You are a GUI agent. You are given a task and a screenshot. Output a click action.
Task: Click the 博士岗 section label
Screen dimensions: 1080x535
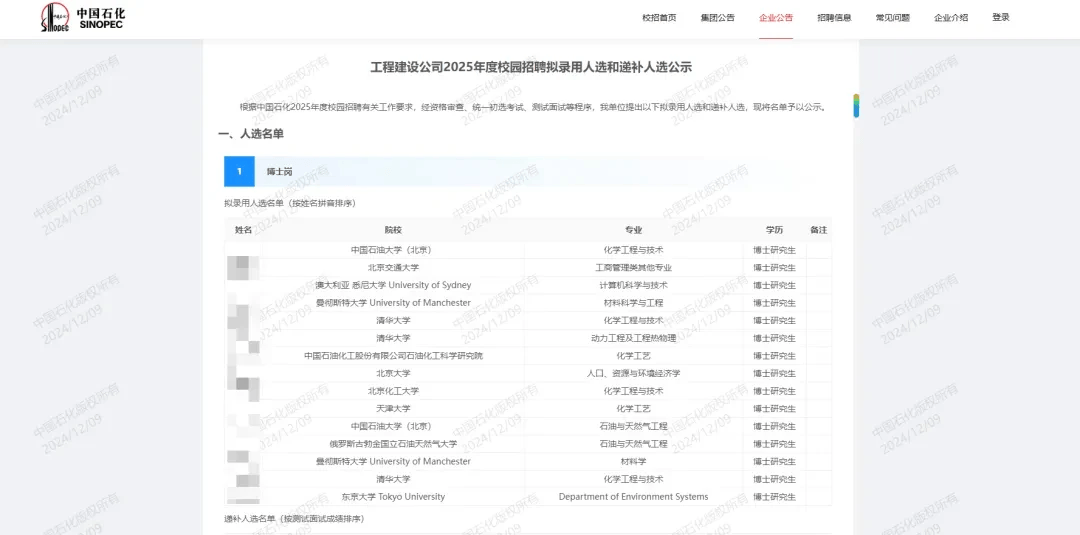pos(280,171)
